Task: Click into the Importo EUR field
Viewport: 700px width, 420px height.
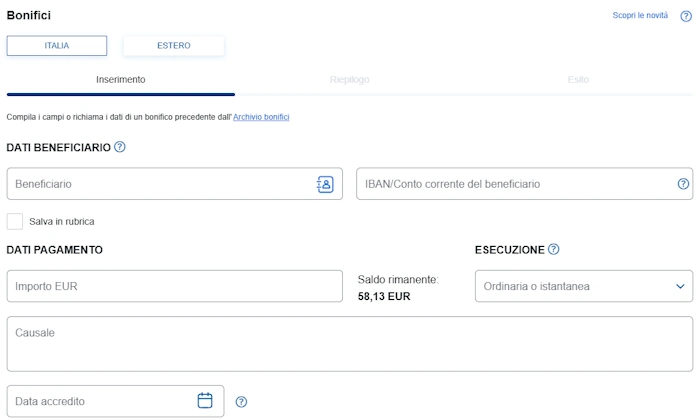Action: tap(175, 286)
